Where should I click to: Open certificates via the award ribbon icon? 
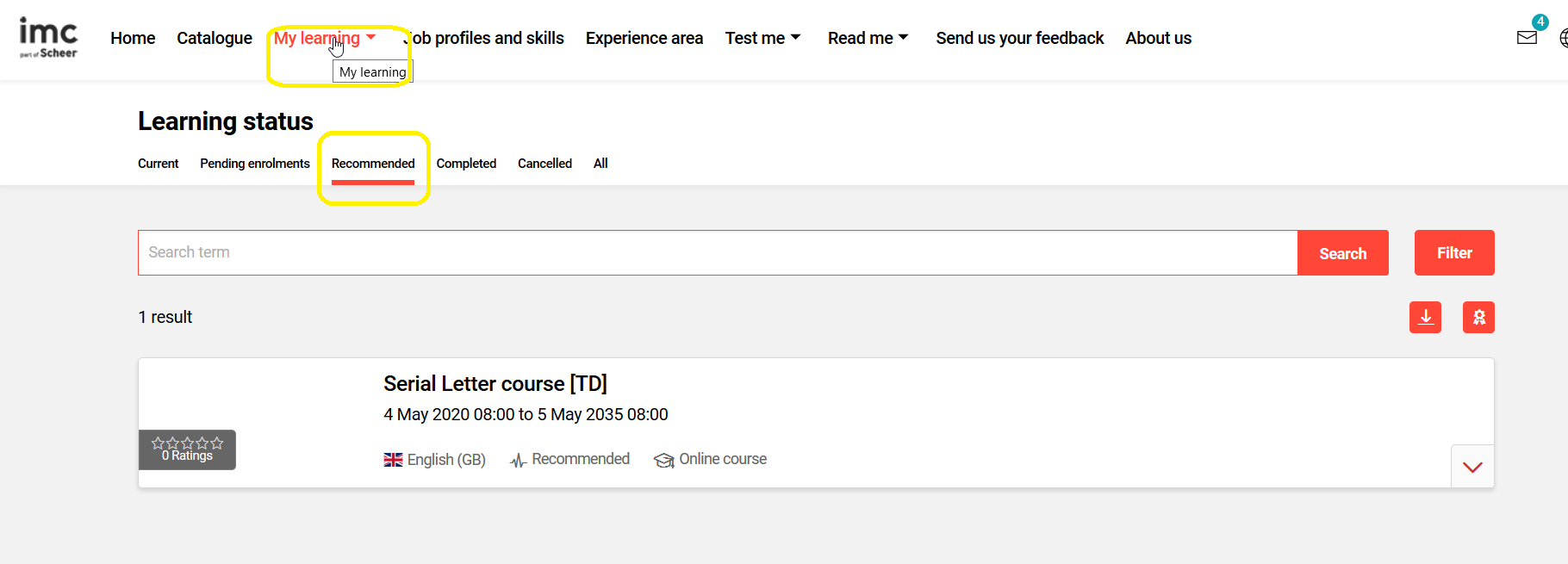coord(1478,317)
